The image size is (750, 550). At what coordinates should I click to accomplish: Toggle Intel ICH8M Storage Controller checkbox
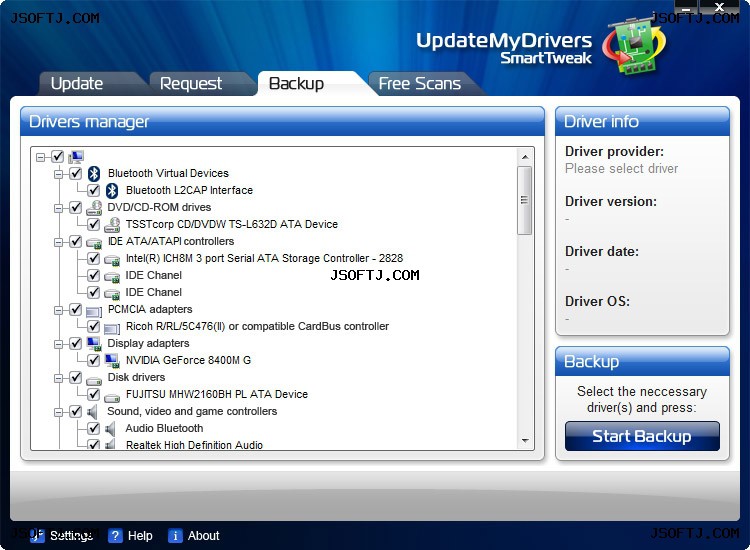coord(94,258)
